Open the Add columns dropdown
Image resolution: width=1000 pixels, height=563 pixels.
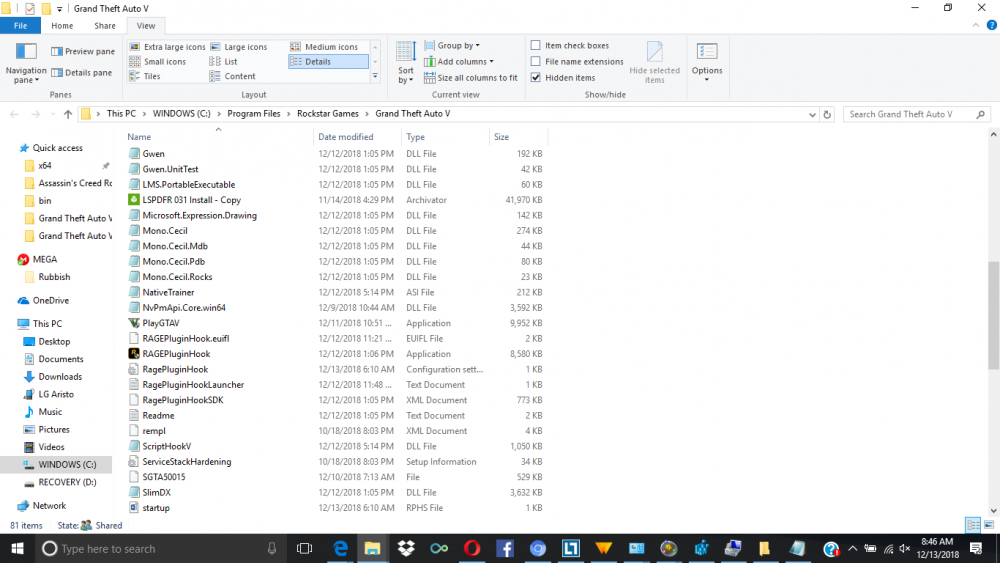coord(459,61)
